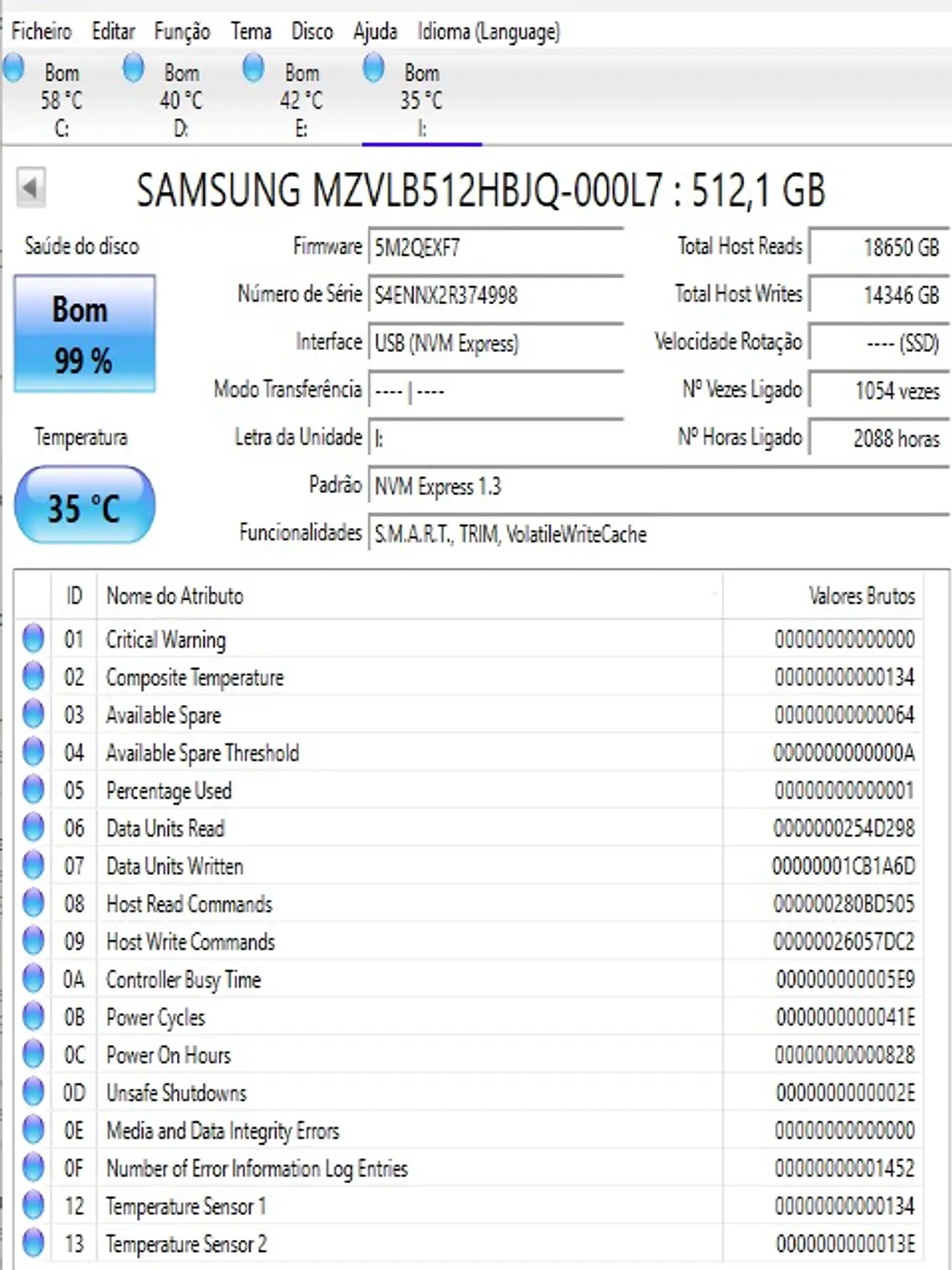This screenshot has height=1270, width=952.
Task: Click the status icon for Available Spare row 03
Action: coord(33,714)
